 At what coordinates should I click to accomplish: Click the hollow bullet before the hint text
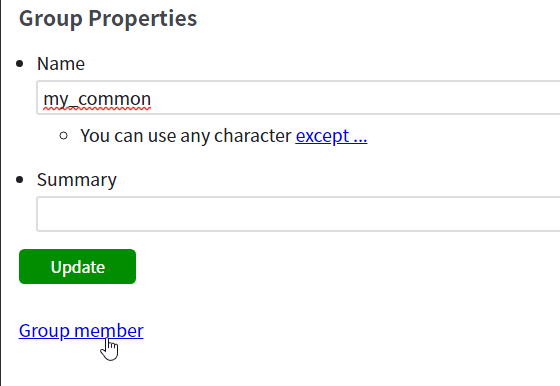coord(64,136)
